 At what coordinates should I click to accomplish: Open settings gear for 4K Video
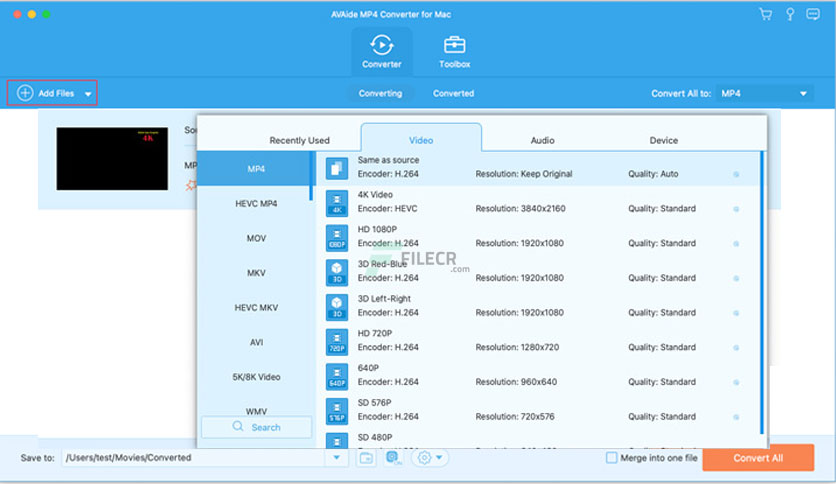coord(736,209)
